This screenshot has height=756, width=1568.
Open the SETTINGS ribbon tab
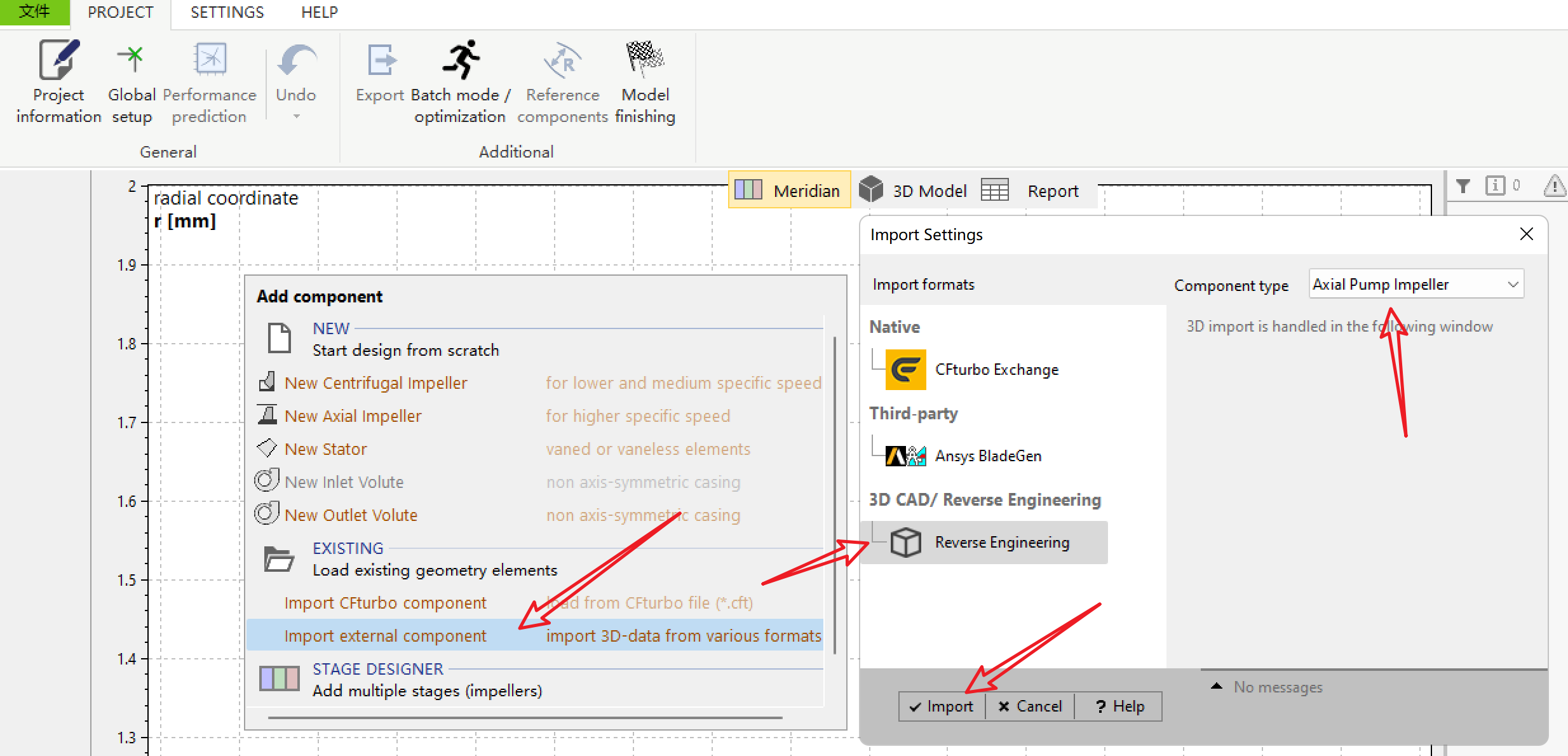click(x=227, y=12)
